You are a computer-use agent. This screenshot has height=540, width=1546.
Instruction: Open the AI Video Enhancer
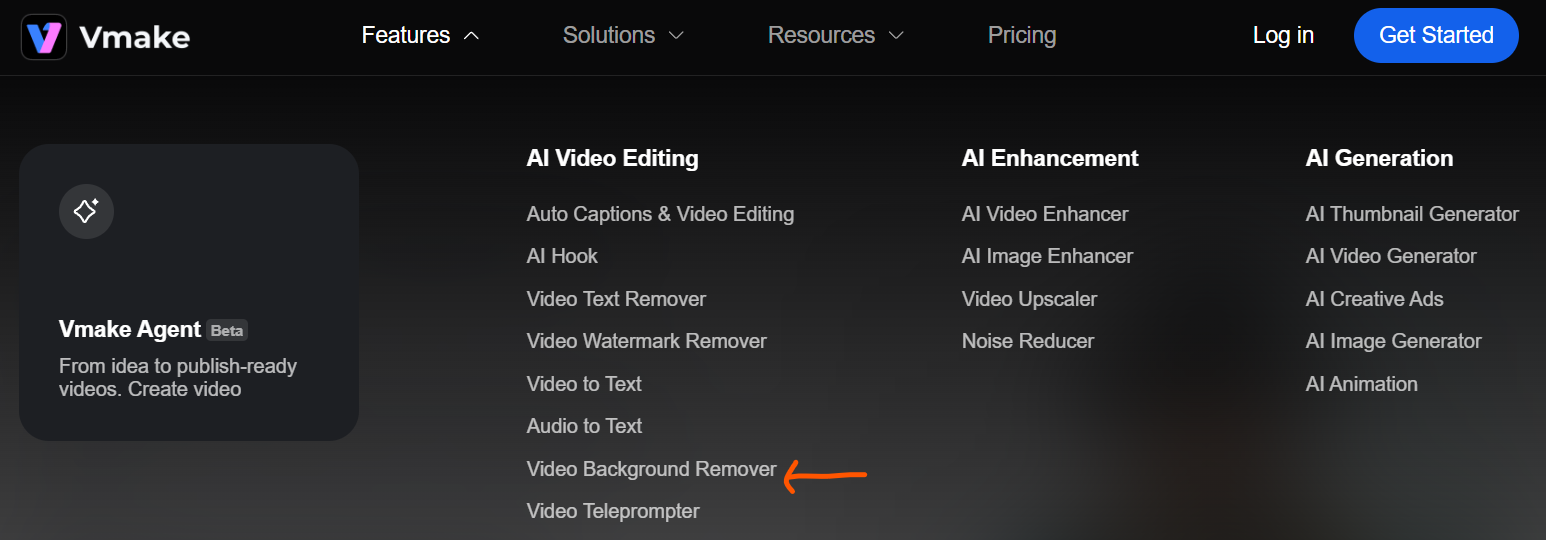1044,214
